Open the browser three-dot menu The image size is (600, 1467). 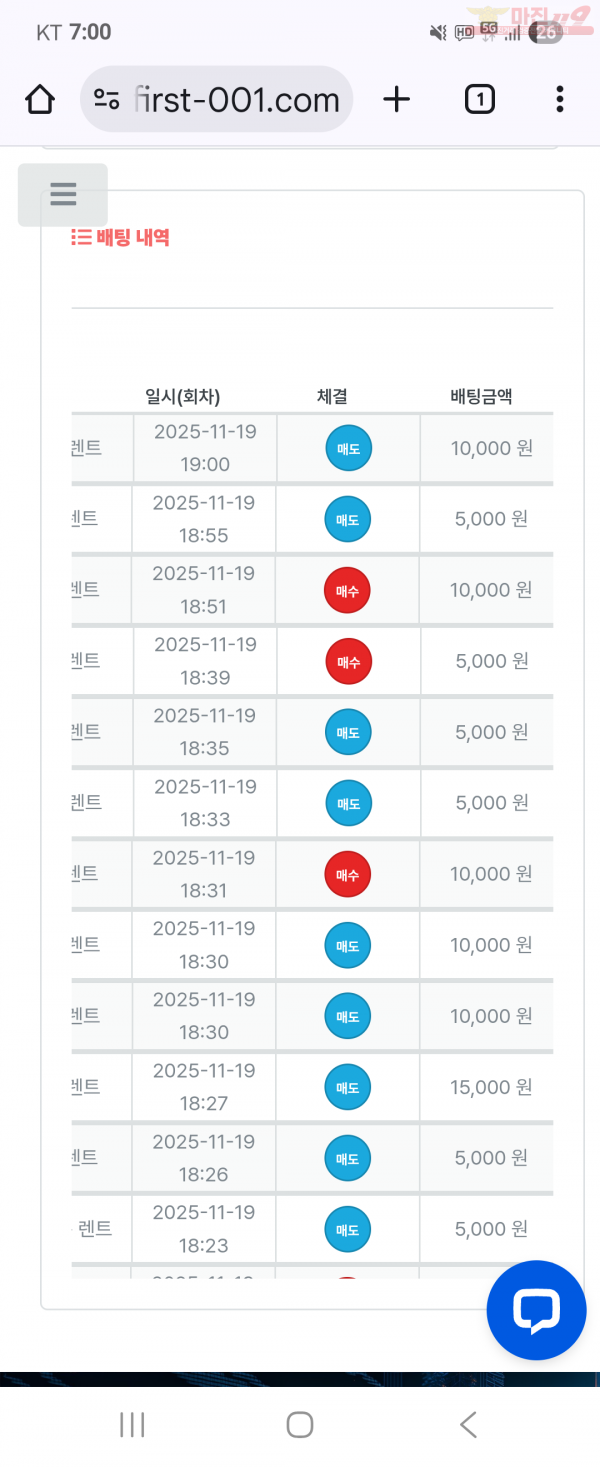(559, 99)
